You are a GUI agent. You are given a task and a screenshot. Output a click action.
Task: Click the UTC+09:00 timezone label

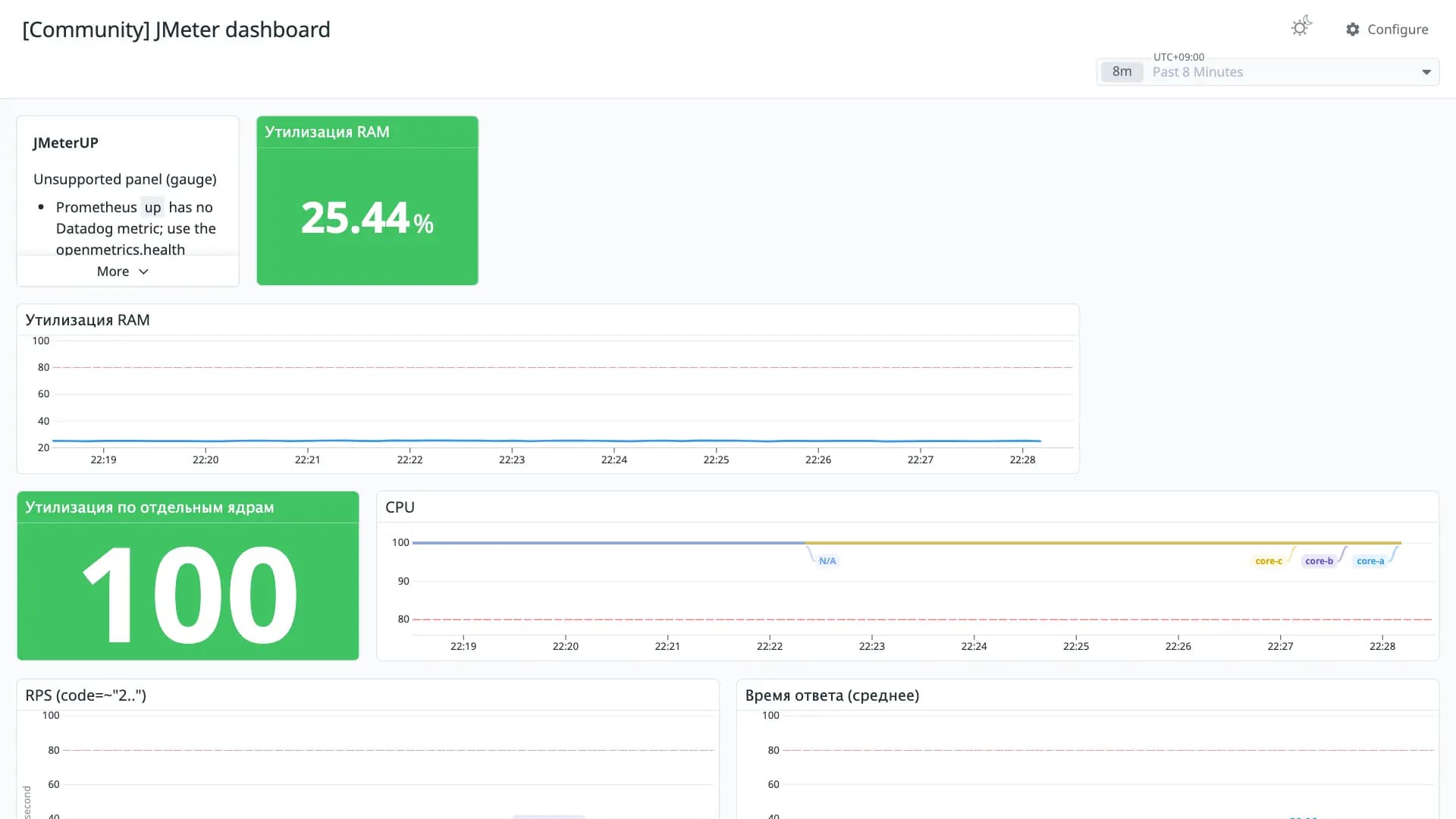1178,57
